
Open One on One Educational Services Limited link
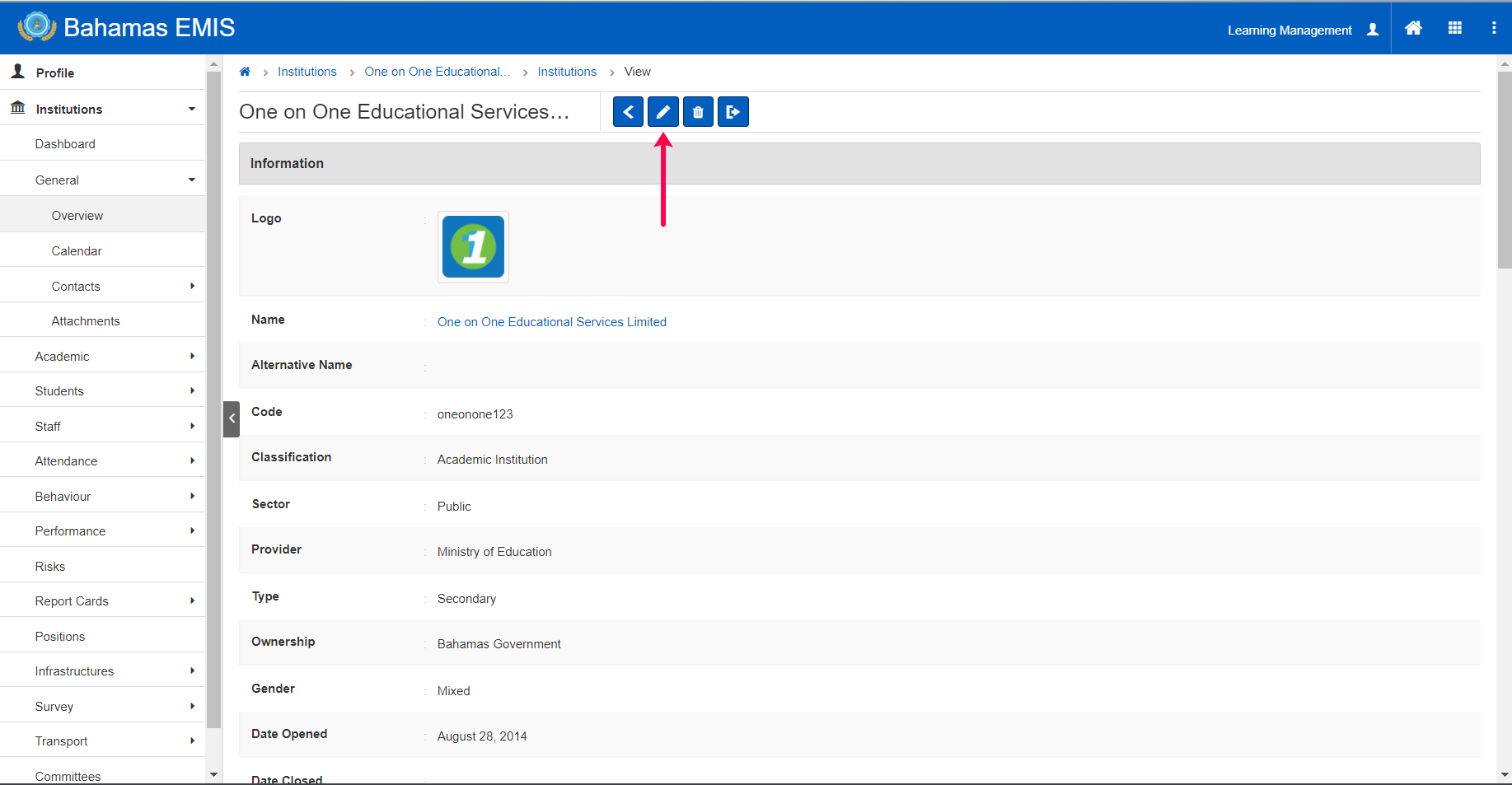click(552, 322)
